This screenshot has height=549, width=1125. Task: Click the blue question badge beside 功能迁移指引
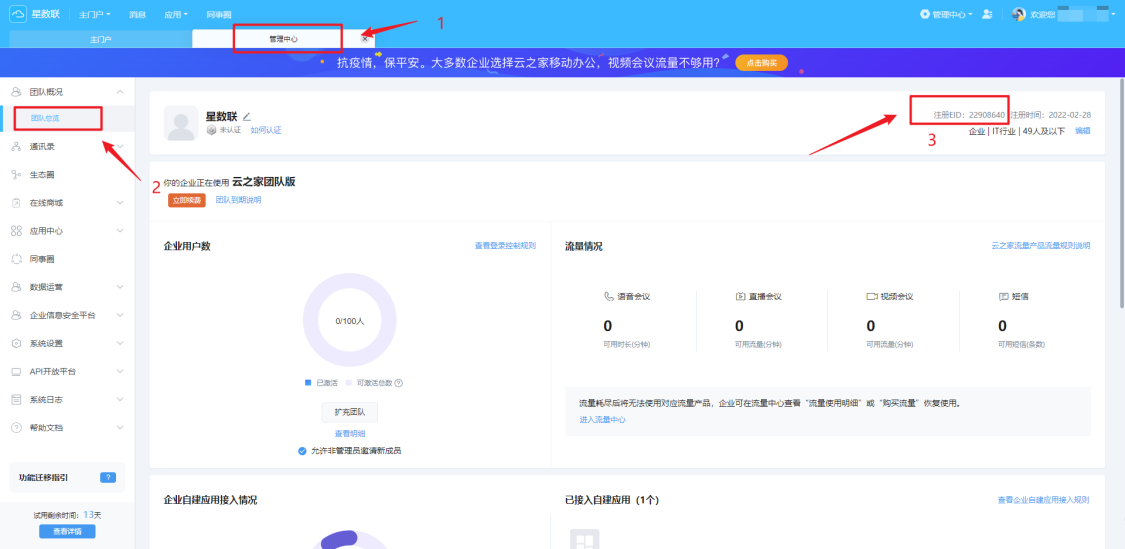point(108,477)
